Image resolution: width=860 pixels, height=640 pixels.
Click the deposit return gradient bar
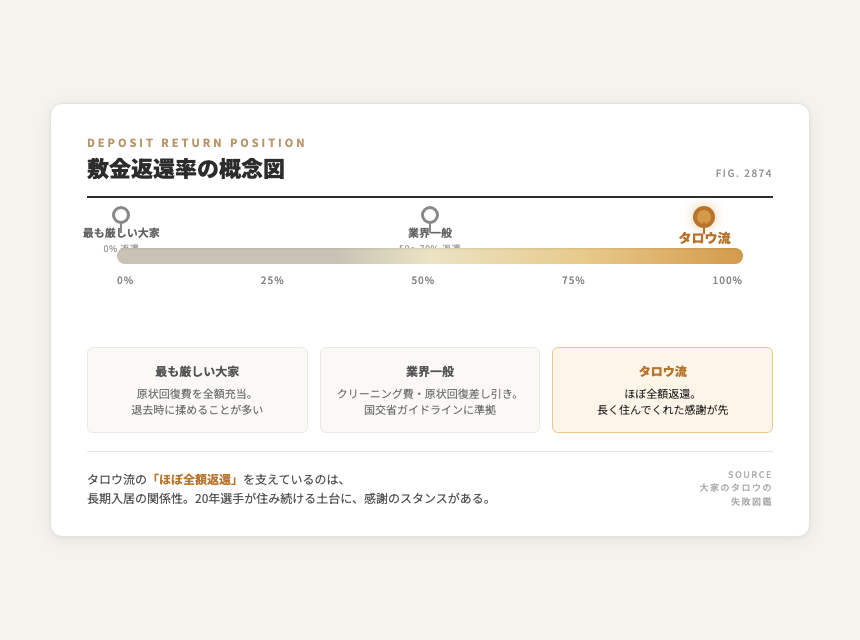(x=430, y=256)
